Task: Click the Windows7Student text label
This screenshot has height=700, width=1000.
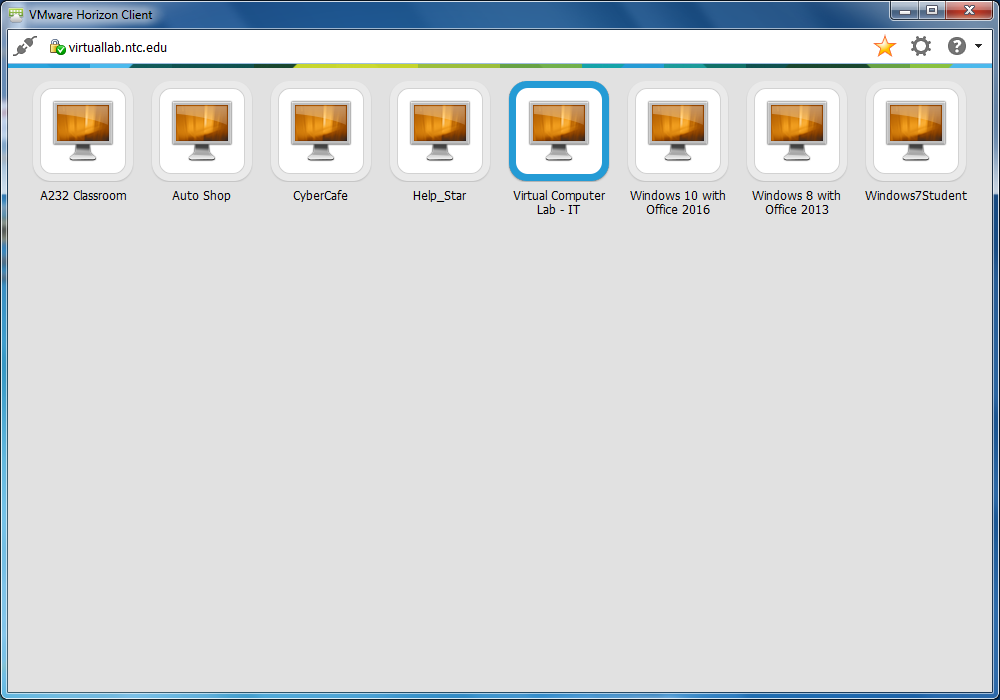Action: (916, 196)
